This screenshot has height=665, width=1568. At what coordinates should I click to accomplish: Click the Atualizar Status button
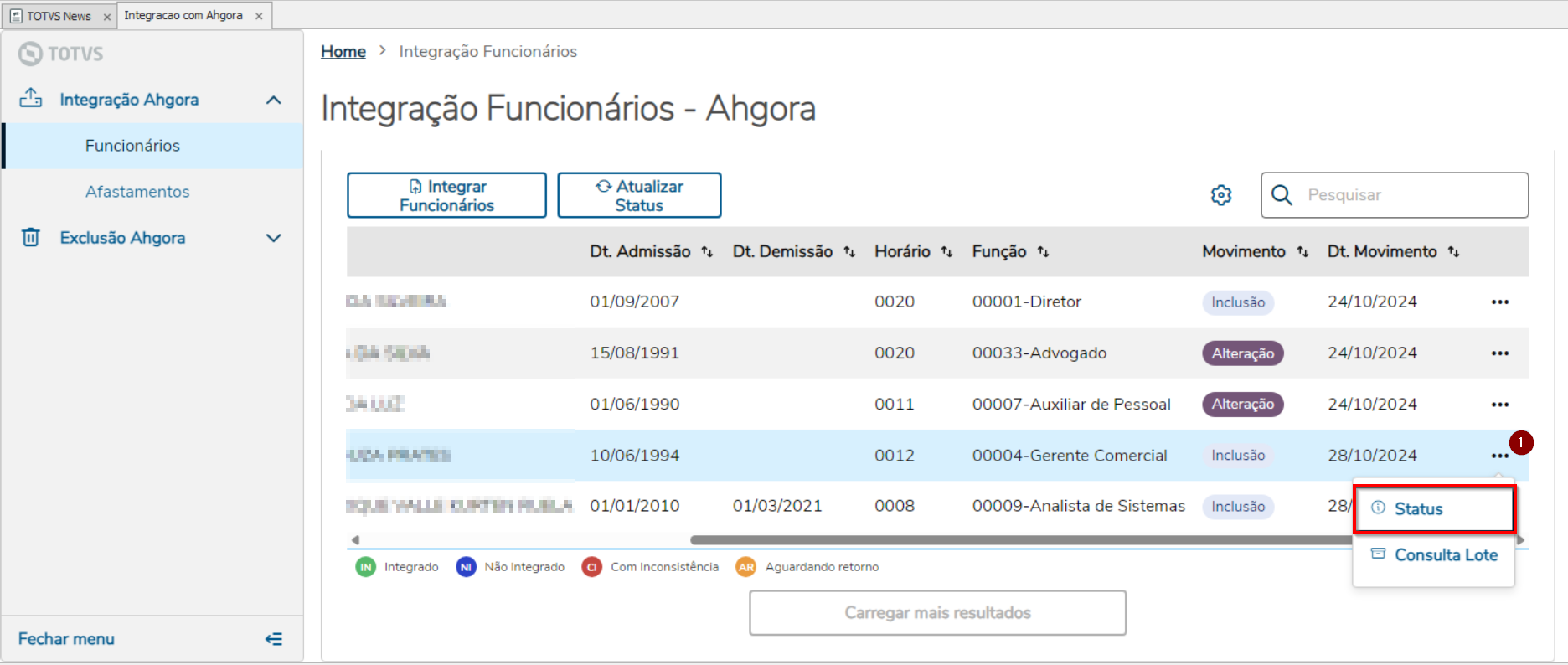tap(639, 195)
